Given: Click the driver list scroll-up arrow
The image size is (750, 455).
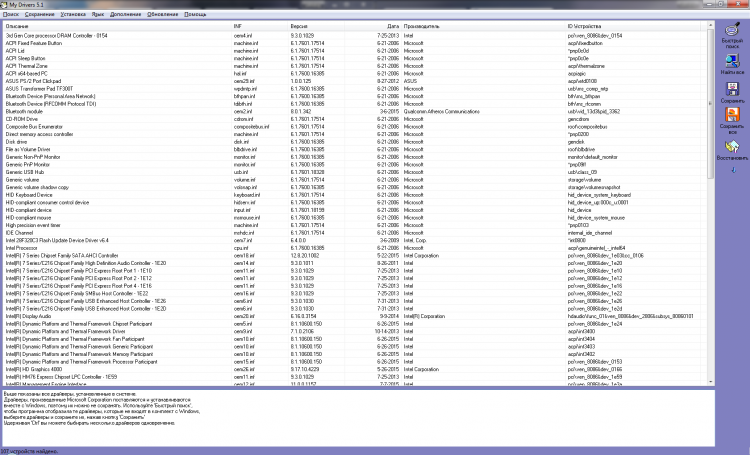Looking at the screenshot, I should 710,24.
